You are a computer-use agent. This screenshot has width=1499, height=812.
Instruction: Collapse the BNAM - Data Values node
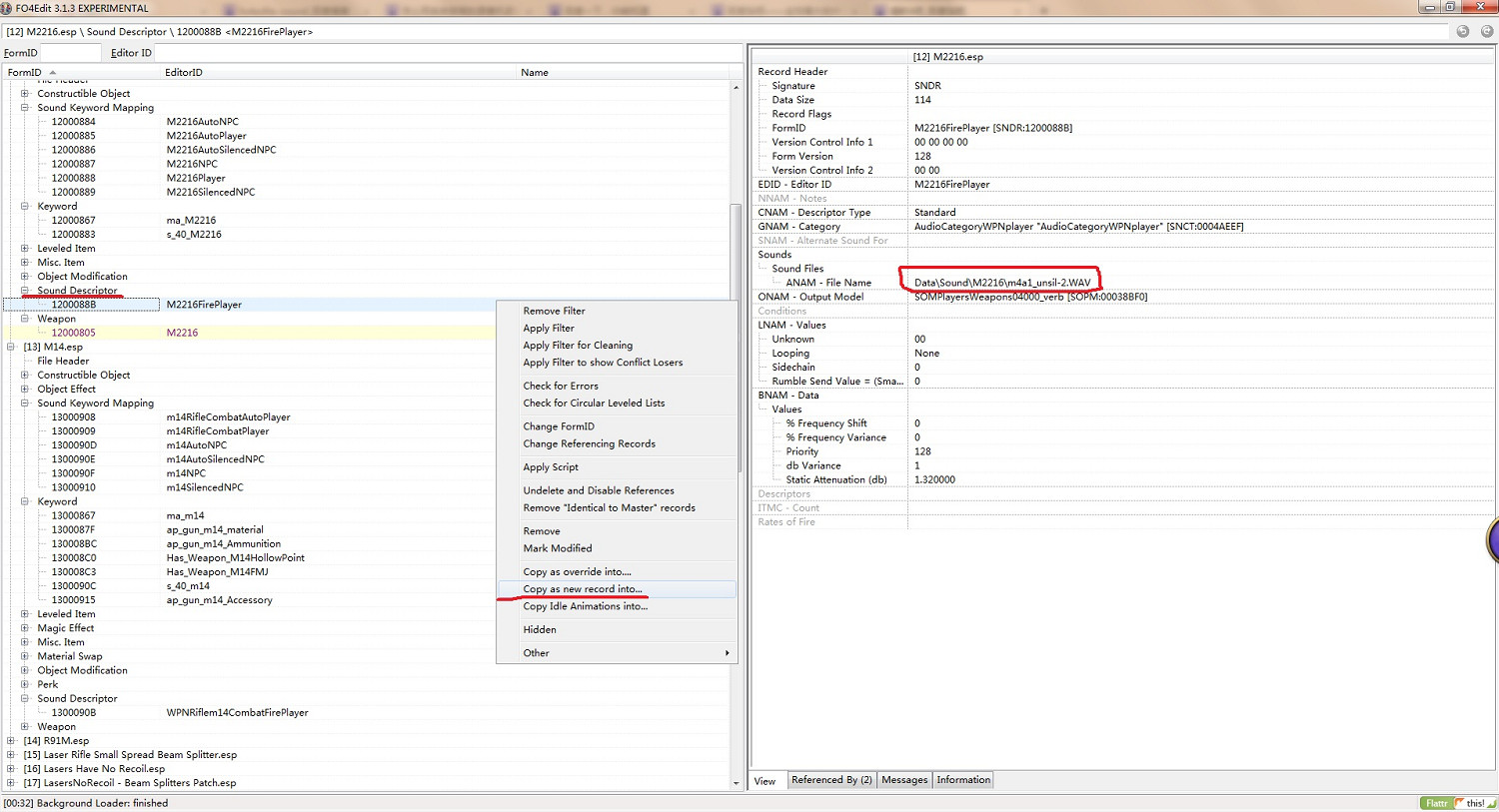tap(762, 409)
